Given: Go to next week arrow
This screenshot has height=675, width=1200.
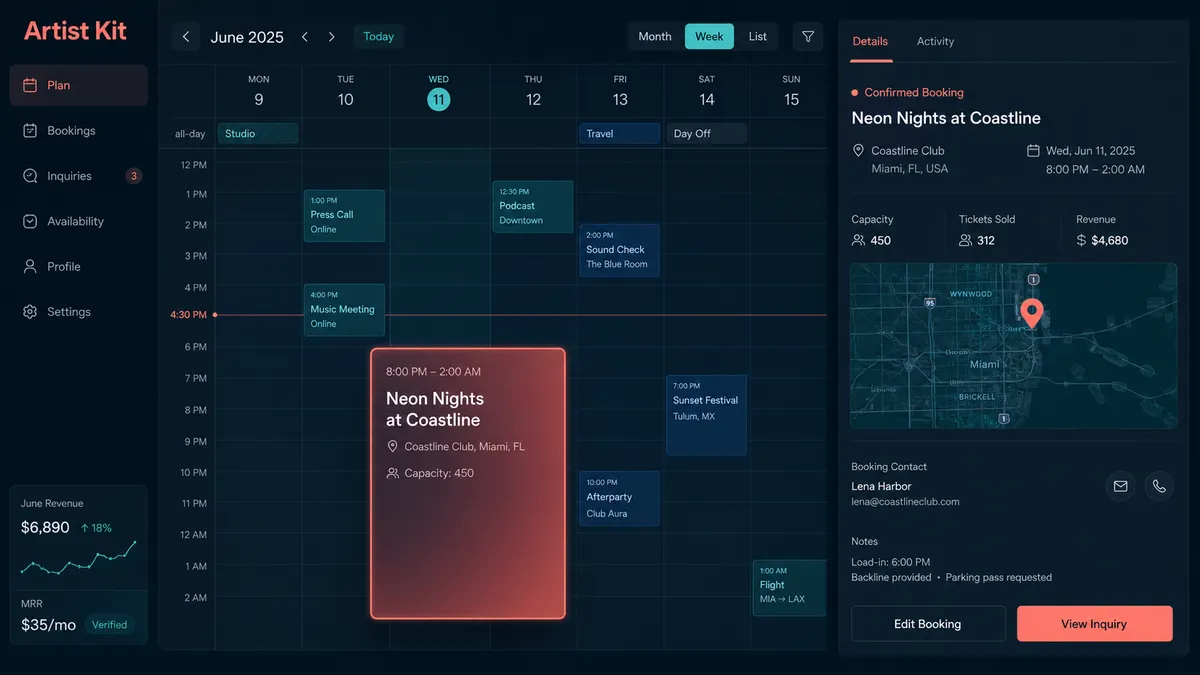Looking at the screenshot, I should tap(332, 37).
